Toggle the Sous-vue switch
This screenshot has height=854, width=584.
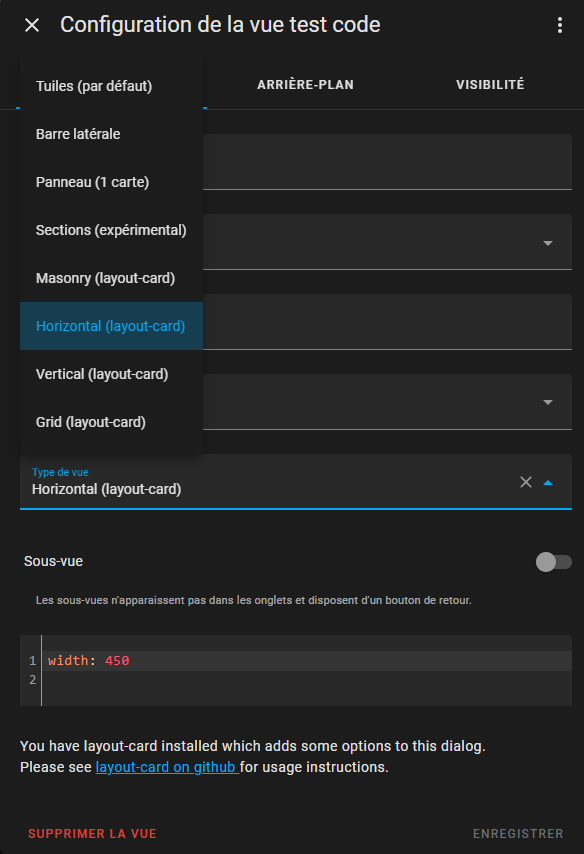point(553,562)
